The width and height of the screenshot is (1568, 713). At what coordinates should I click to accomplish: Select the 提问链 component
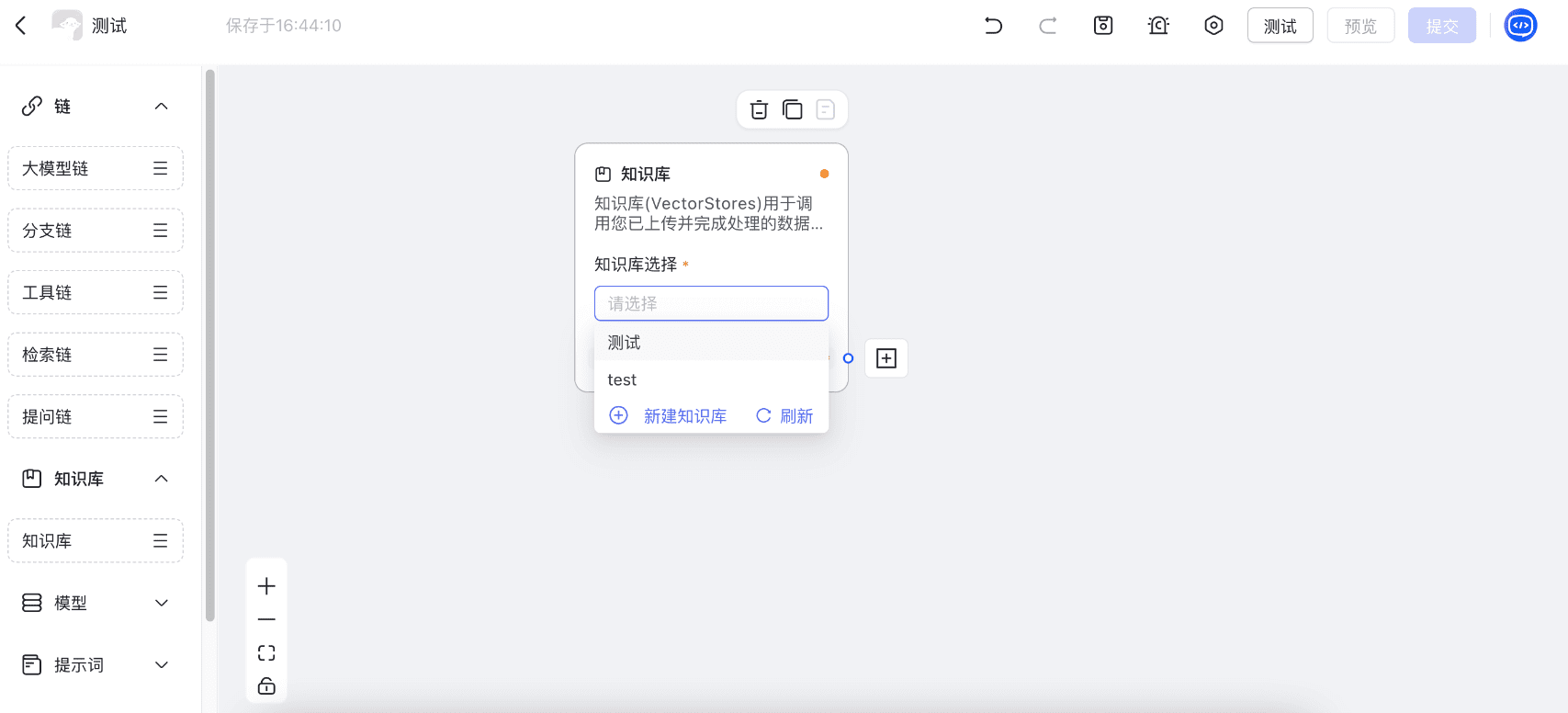tap(96, 416)
